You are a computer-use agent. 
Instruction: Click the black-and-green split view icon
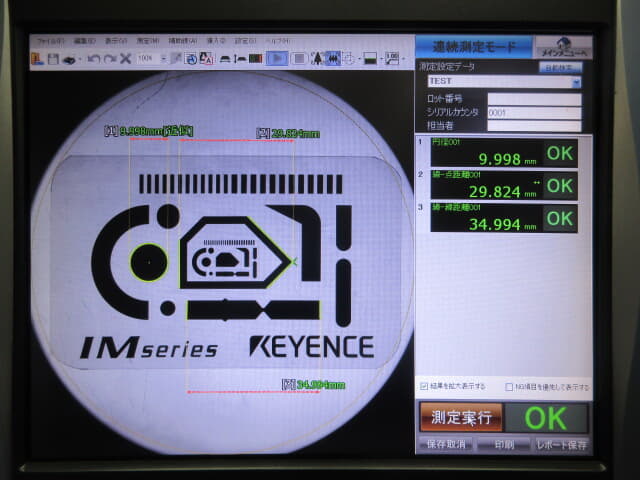click(x=370, y=59)
